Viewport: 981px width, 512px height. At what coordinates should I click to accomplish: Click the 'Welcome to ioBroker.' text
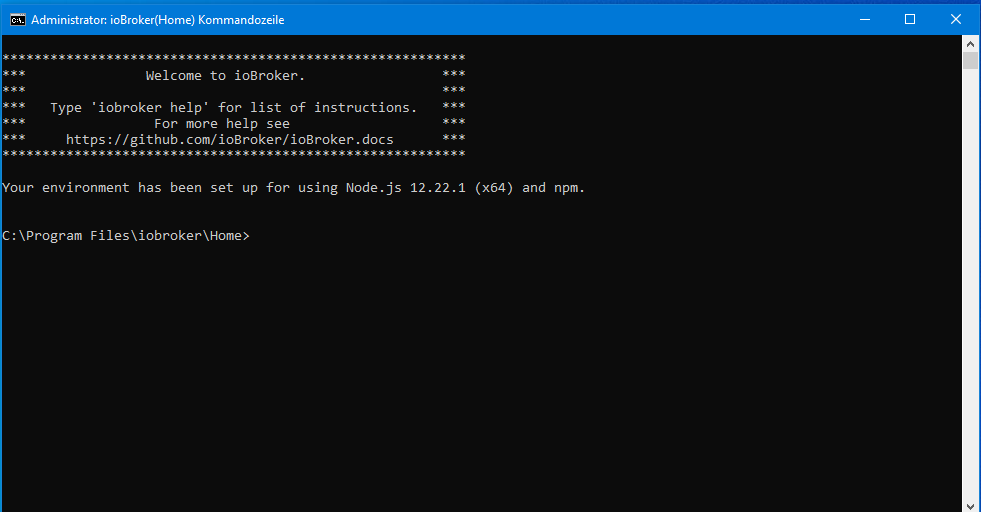click(225, 75)
